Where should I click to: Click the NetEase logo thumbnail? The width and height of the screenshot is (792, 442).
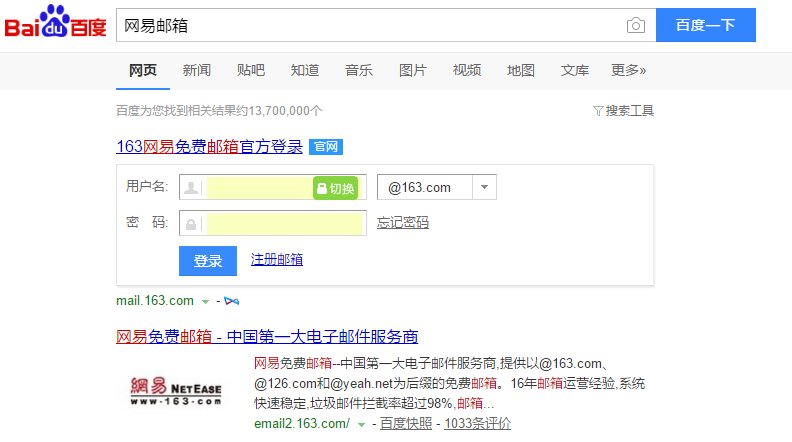pyautogui.click(x=175, y=391)
